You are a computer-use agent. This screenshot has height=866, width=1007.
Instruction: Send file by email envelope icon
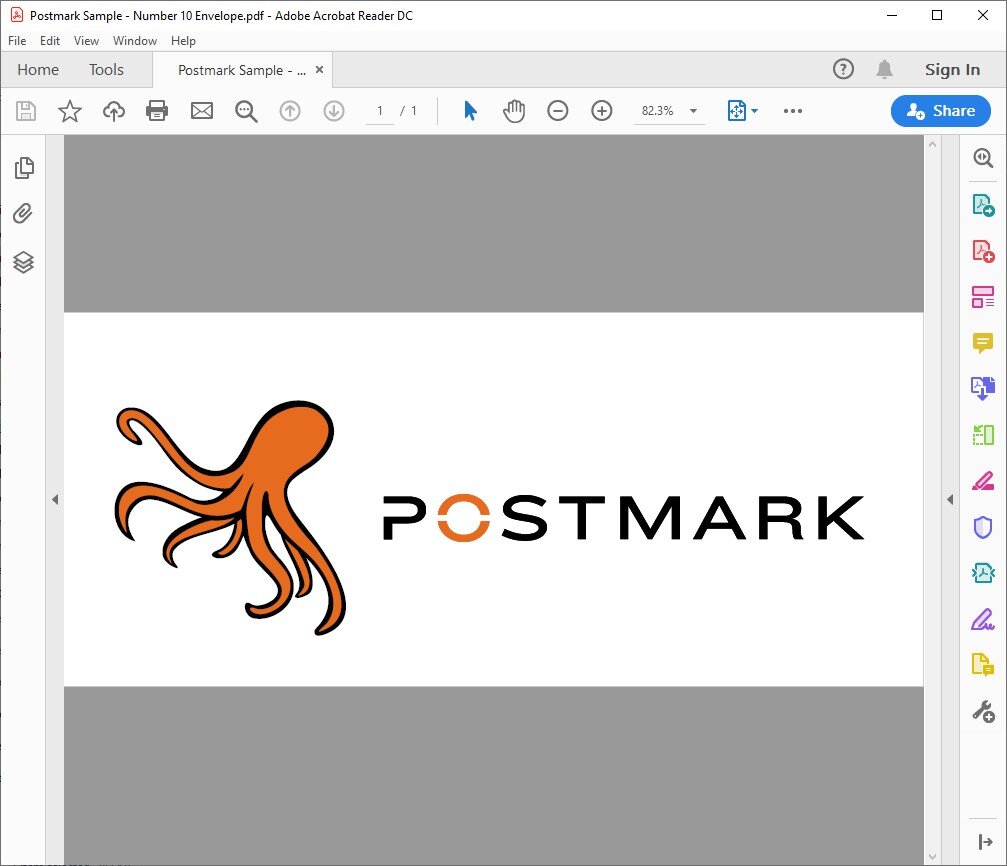[x=202, y=111]
